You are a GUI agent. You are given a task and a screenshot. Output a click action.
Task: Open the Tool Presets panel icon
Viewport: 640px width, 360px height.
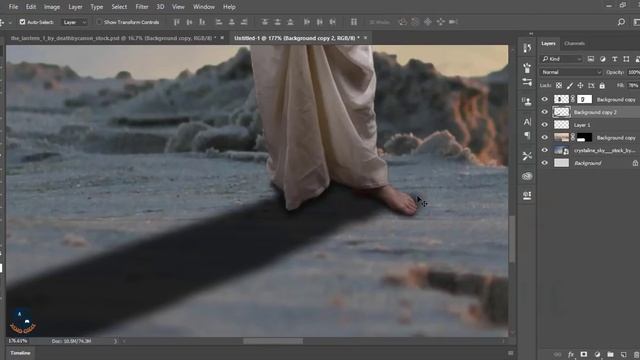(x=527, y=156)
